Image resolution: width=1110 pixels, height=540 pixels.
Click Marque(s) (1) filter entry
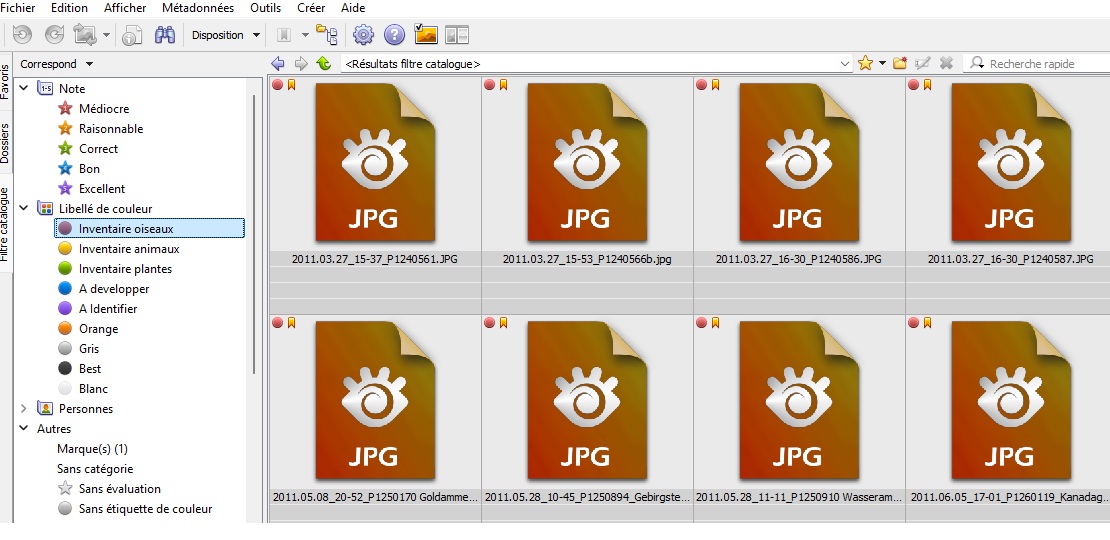coord(92,449)
